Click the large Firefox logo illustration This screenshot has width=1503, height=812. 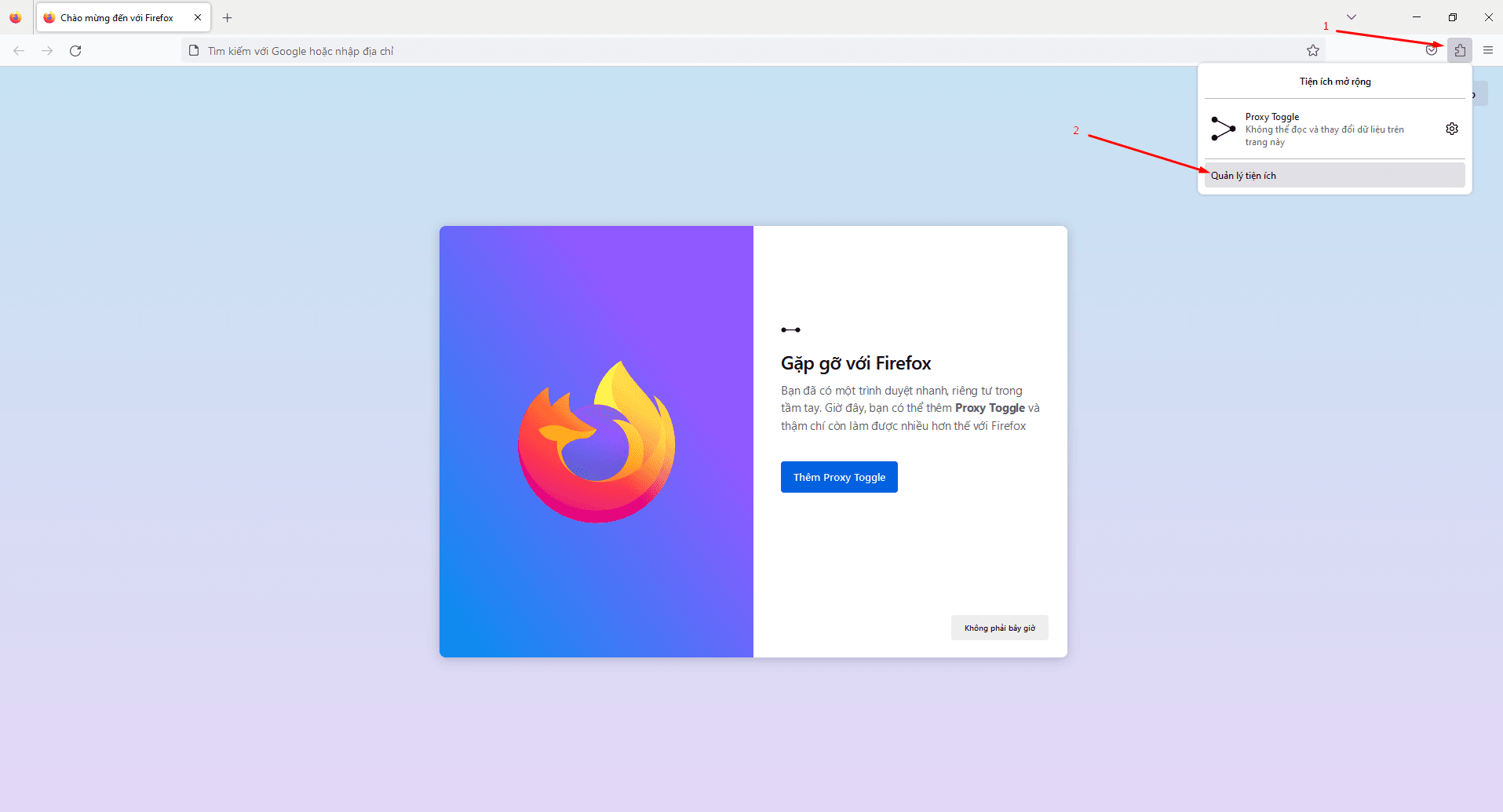tap(596, 442)
